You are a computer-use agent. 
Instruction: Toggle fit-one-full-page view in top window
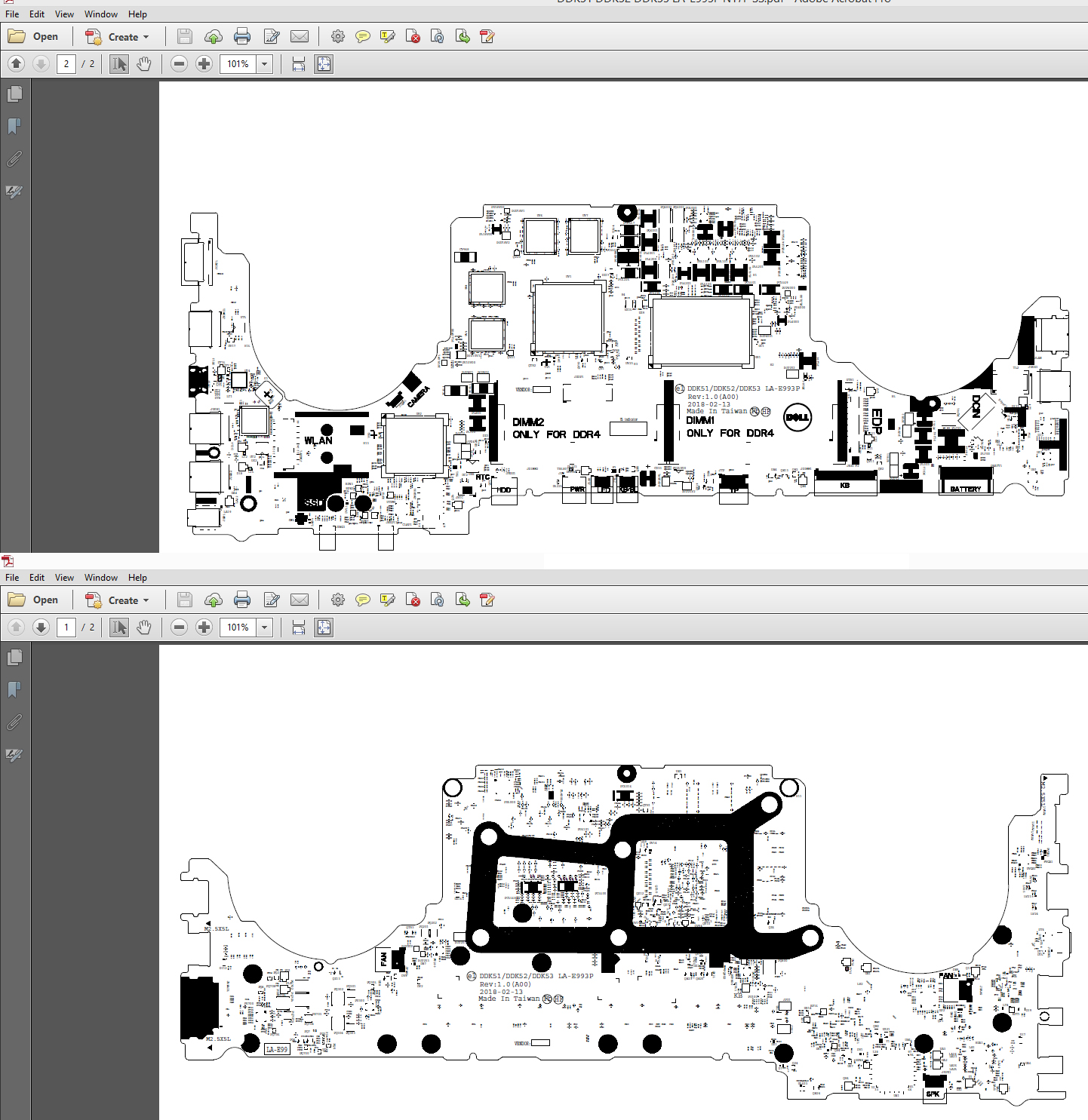324,64
